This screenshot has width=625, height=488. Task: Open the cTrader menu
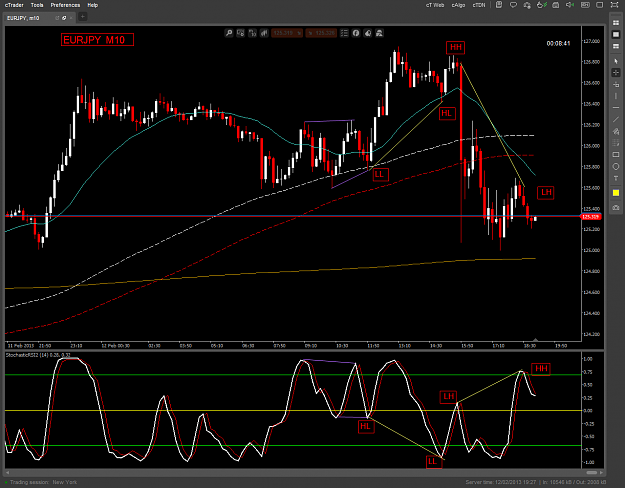14,5
